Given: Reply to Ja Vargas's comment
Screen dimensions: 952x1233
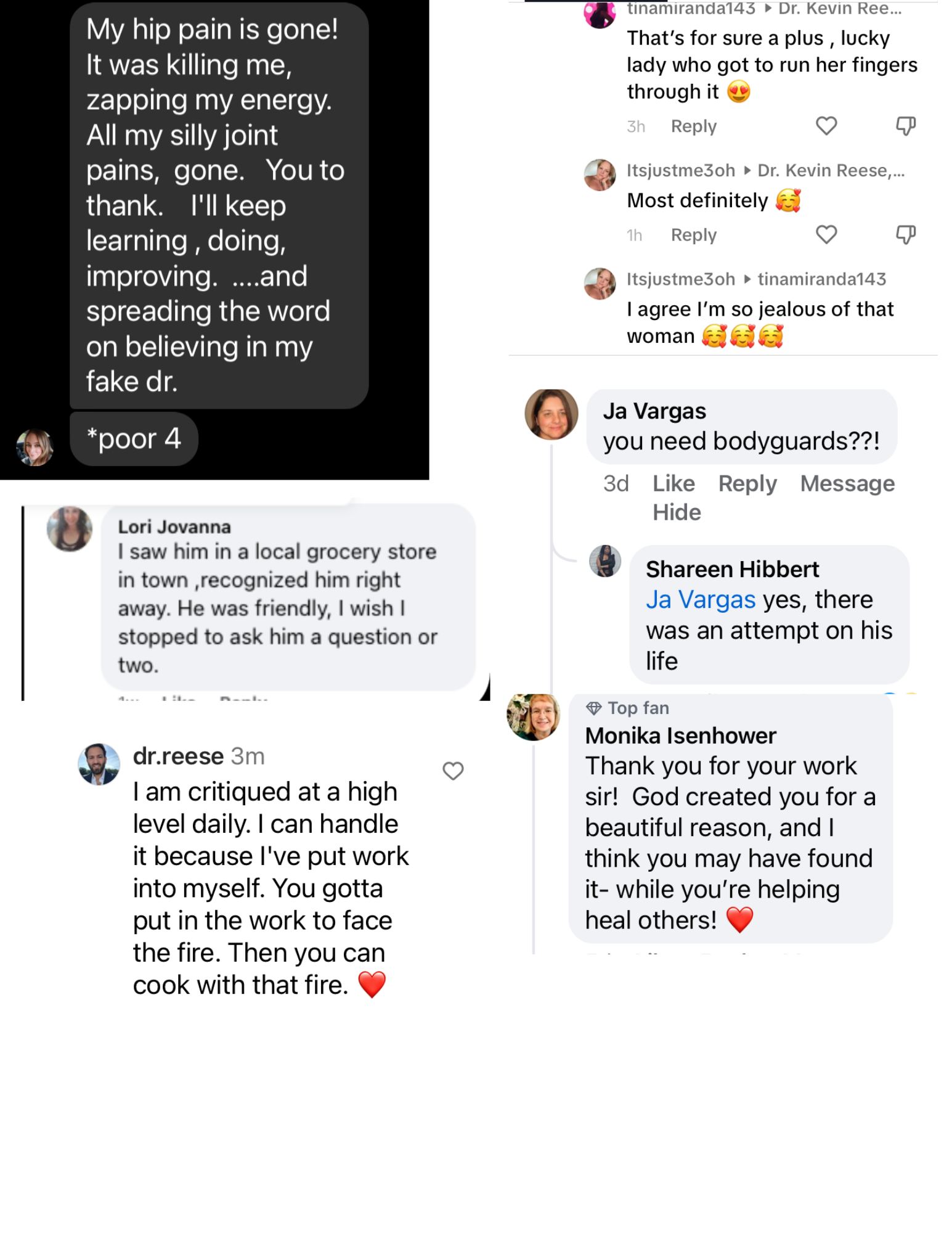Looking at the screenshot, I should coord(747,483).
